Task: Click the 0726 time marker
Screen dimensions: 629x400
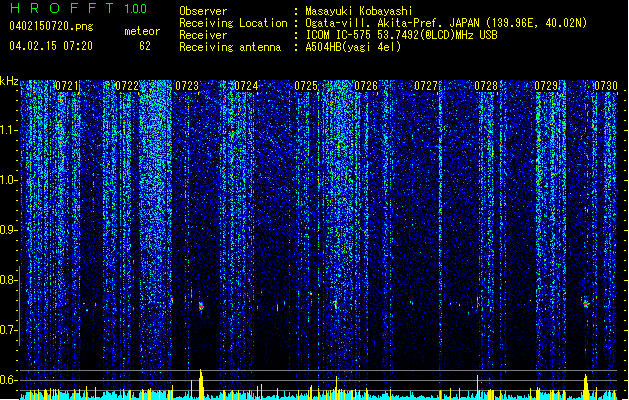Action: [x=366, y=86]
